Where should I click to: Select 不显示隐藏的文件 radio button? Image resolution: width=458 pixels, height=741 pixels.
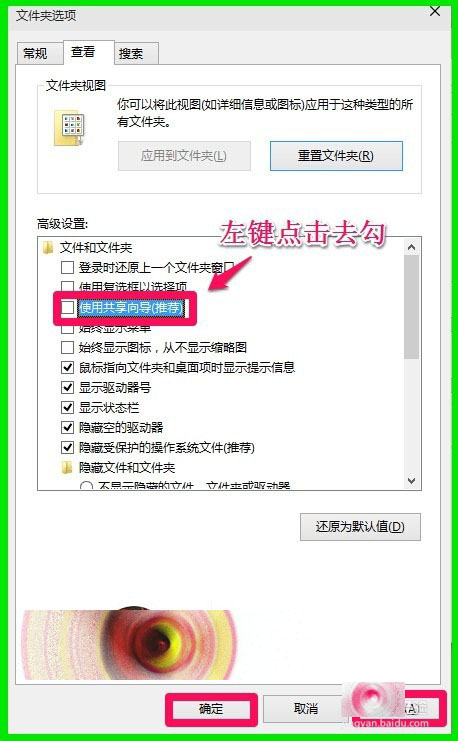86,486
